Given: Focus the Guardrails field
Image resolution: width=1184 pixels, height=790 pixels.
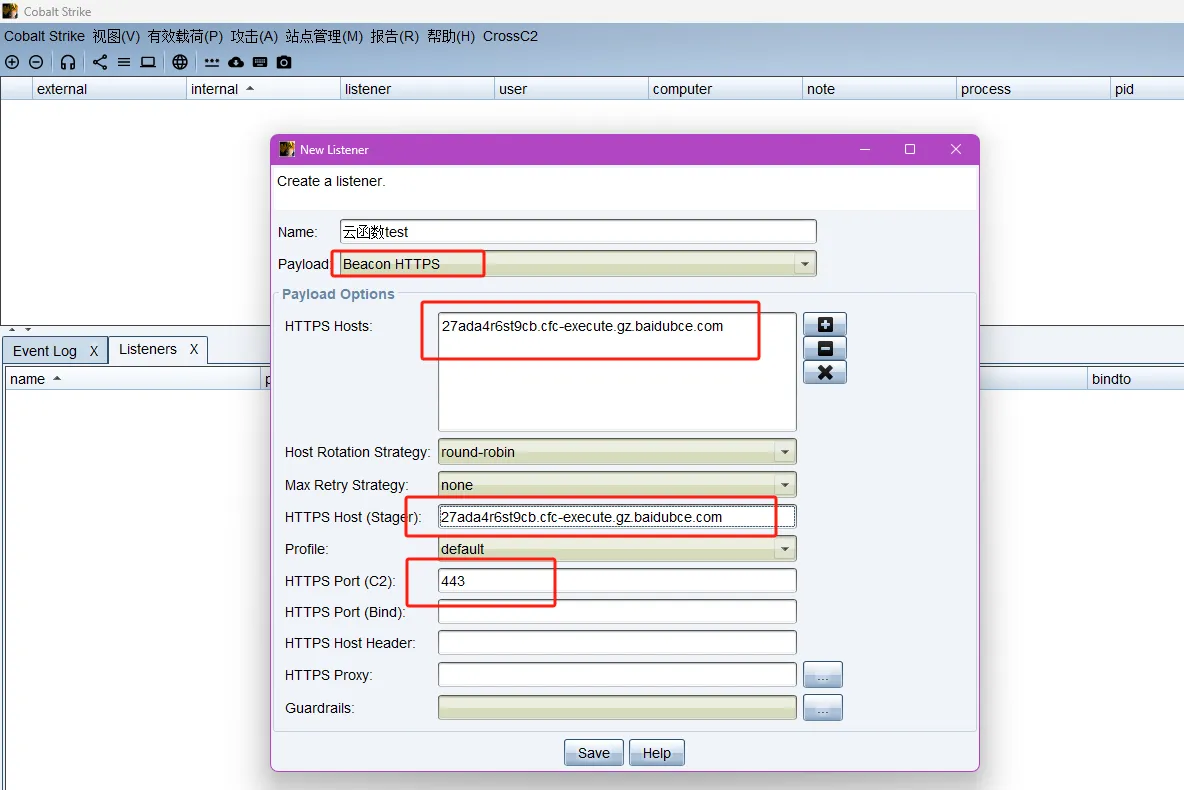Looking at the screenshot, I should (x=617, y=708).
